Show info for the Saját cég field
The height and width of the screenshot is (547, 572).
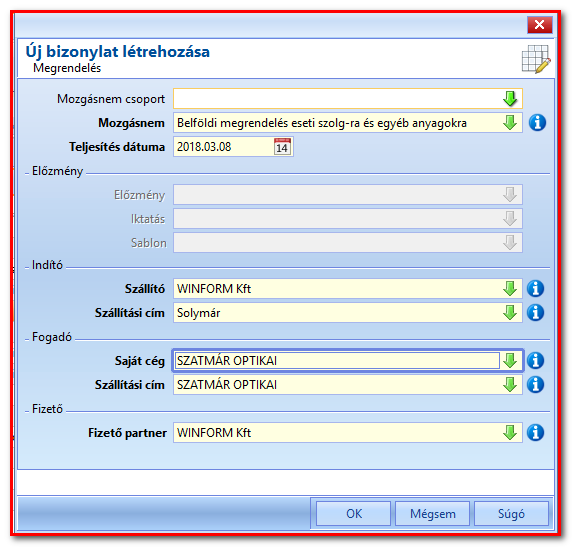tap(536, 361)
